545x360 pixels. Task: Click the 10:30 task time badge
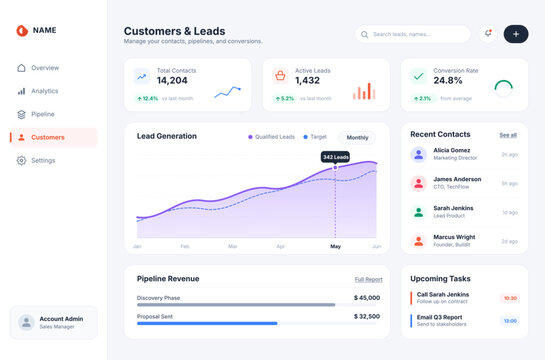(x=510, y=298)
